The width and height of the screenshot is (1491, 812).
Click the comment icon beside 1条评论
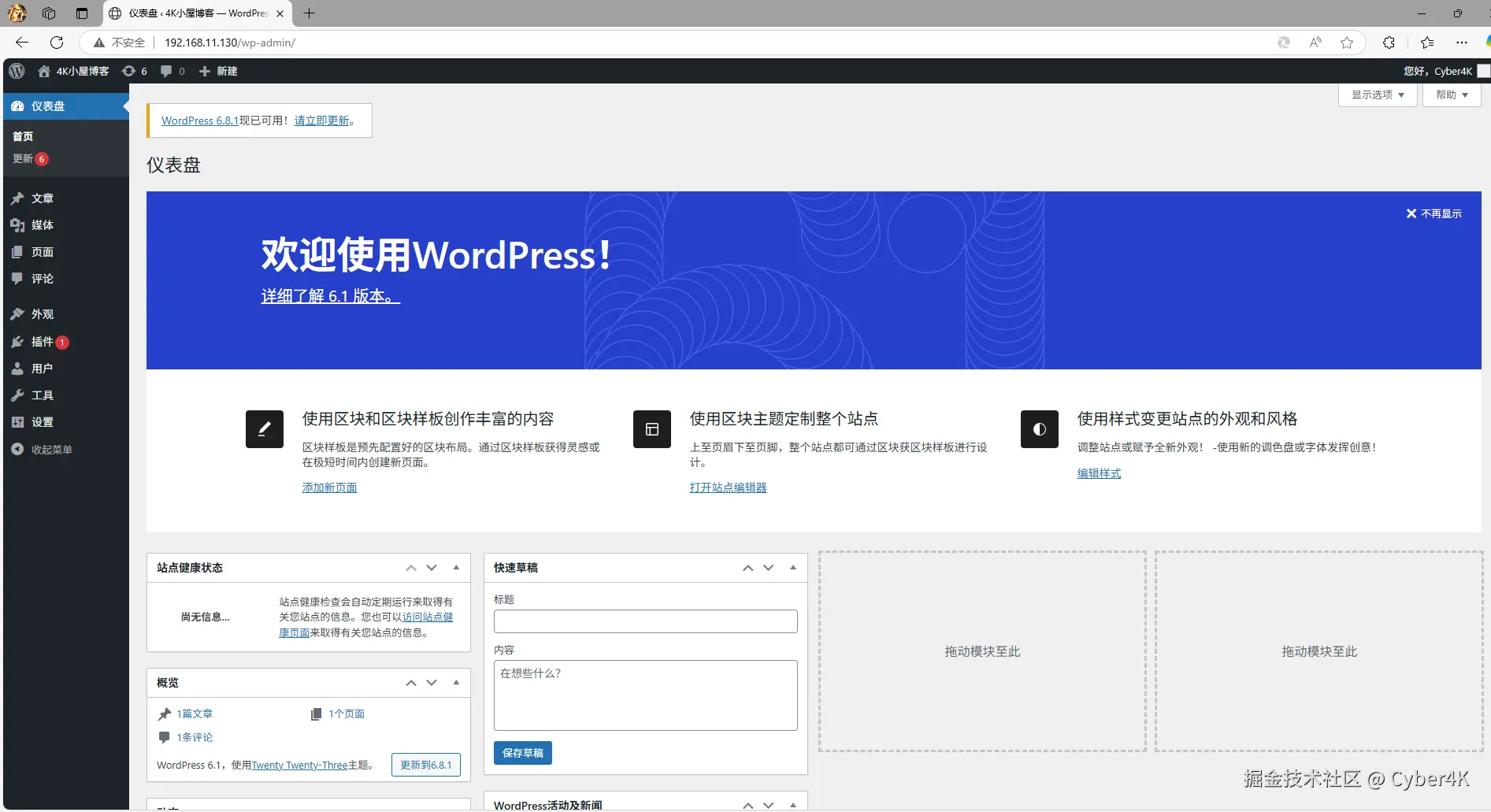[x=164, y=737]
